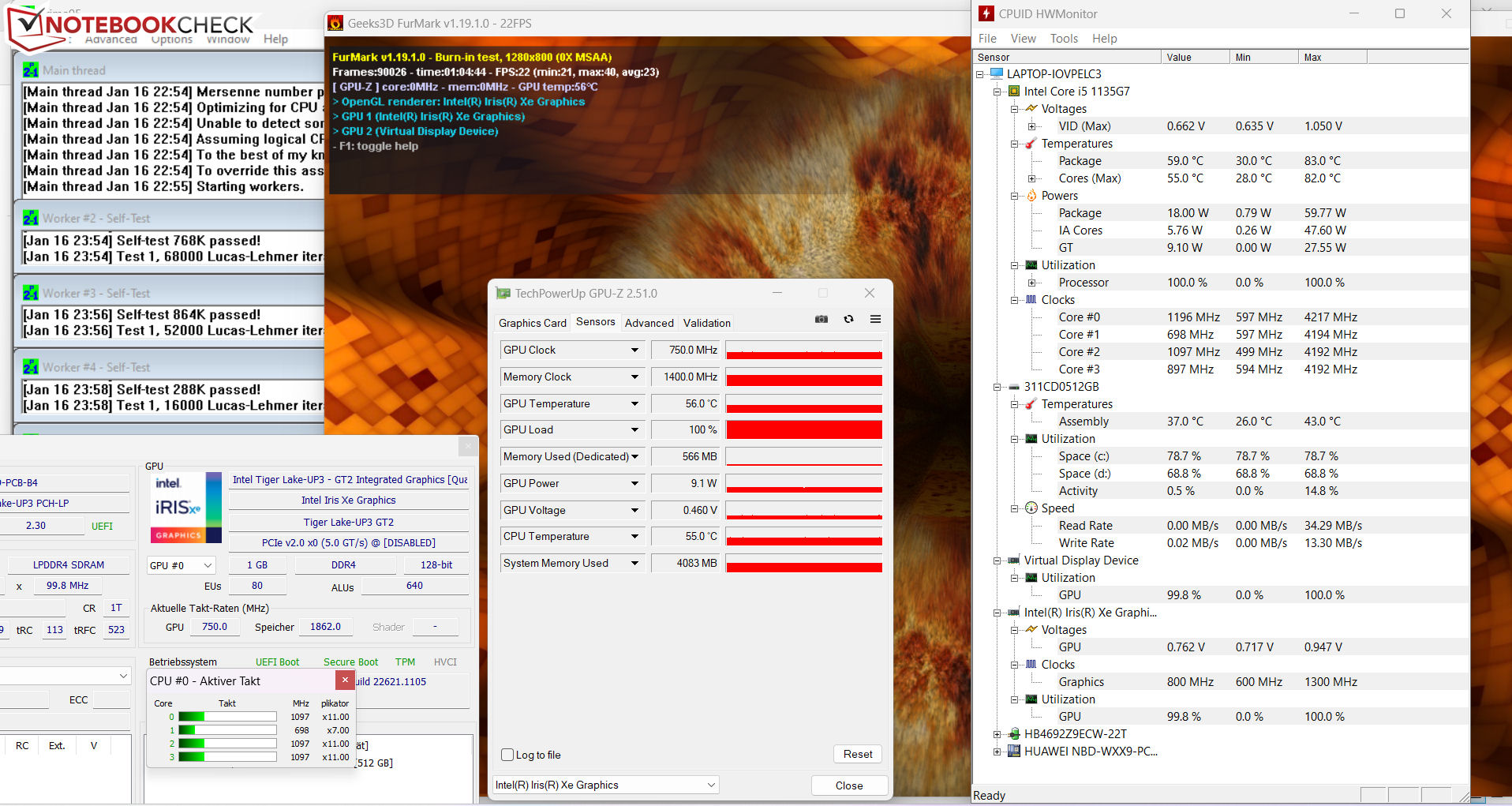Image resolution: width=1512 pixels, height=806 pixels.
Task: Click the Core 0 clock green bar
Action: click(227, 717)
